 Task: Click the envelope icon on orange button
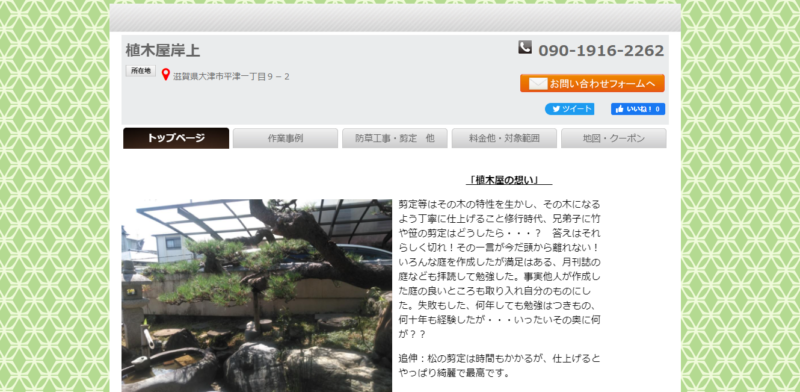(538, 84)
